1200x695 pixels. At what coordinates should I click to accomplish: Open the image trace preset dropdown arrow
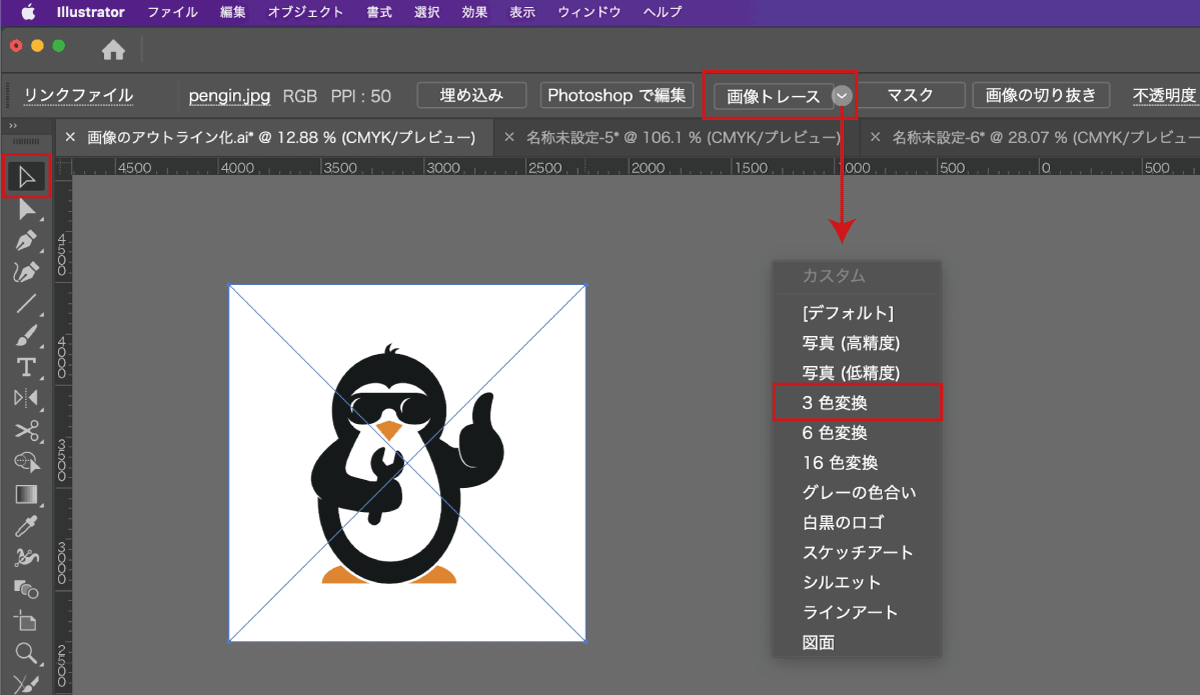click(x=843, y=96)
